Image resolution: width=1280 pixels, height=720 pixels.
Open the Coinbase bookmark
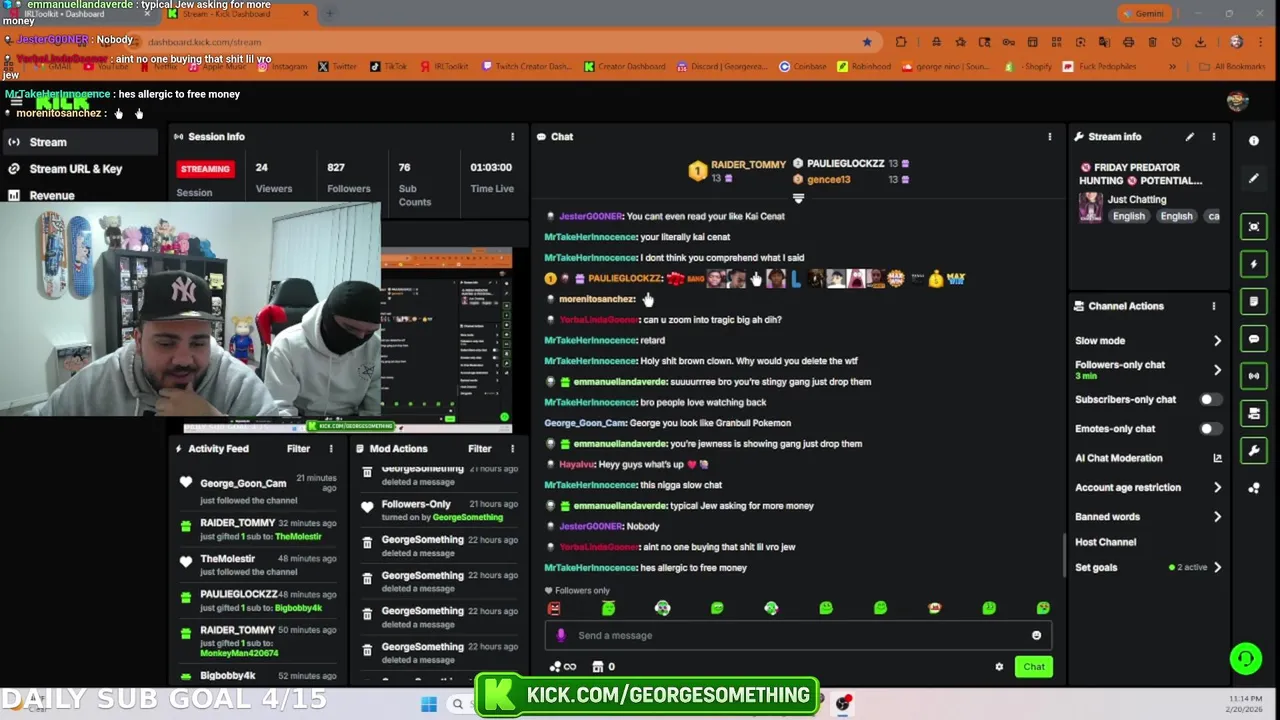click(803, 67)
